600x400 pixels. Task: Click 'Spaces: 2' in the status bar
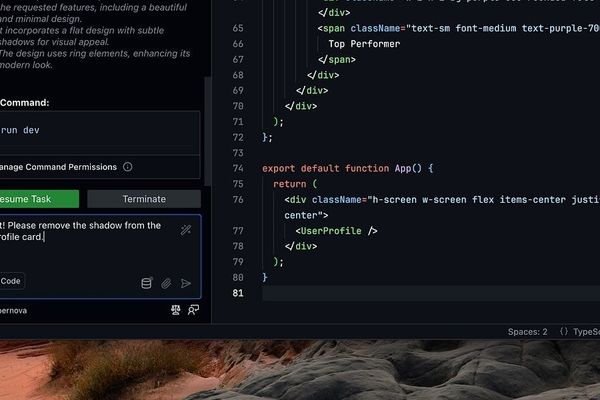click(528, 332)
